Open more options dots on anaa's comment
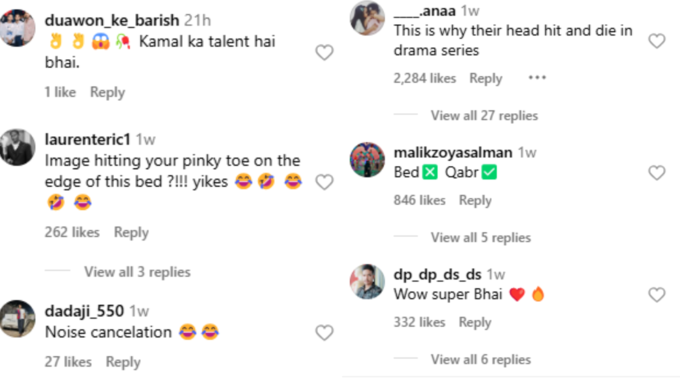The height and width of the screenshot is (383, 680). pyautogui.click(x=537, y=78)
